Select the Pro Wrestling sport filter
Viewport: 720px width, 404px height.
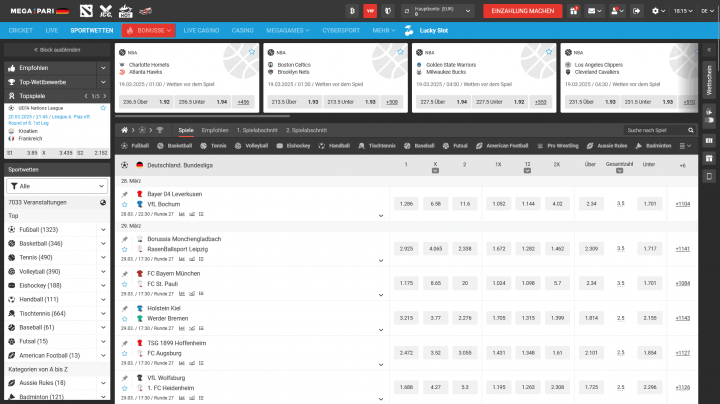tap(557, 146)
